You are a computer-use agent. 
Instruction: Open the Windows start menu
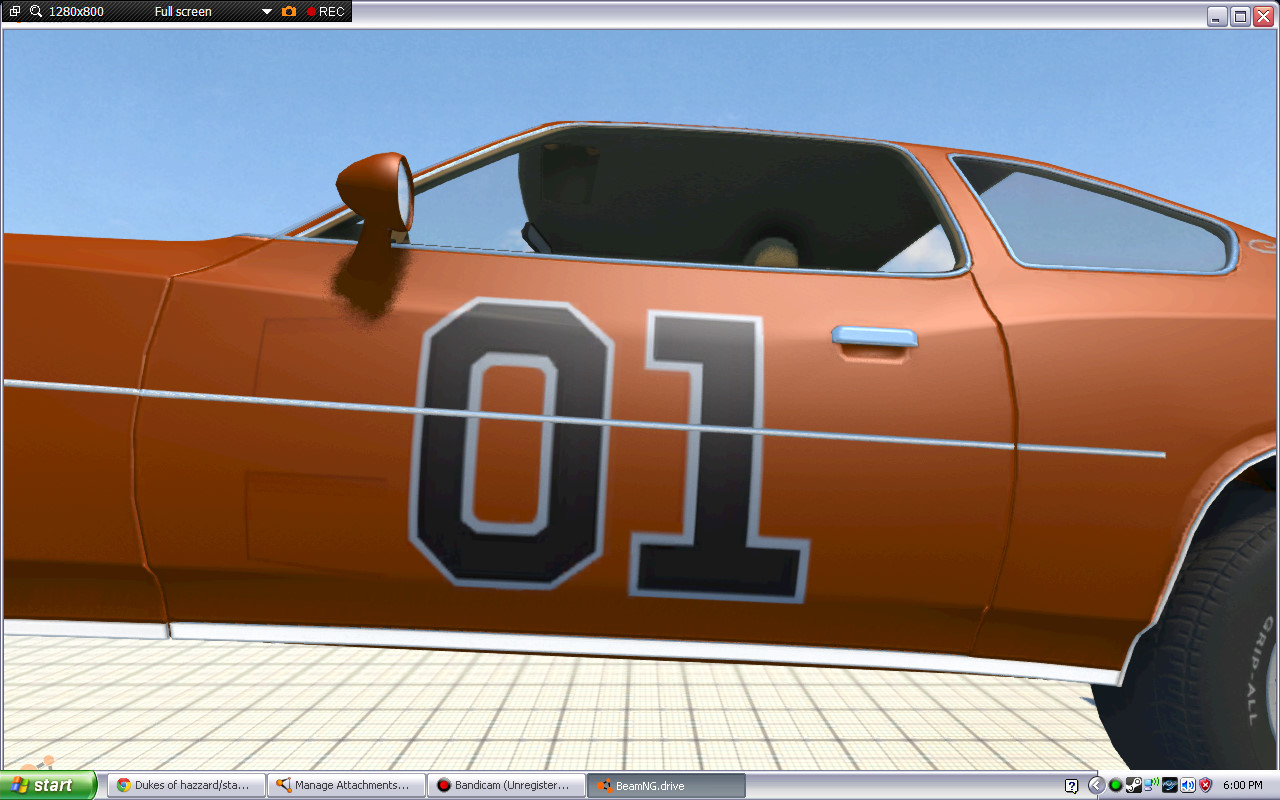tap(49, 785)
